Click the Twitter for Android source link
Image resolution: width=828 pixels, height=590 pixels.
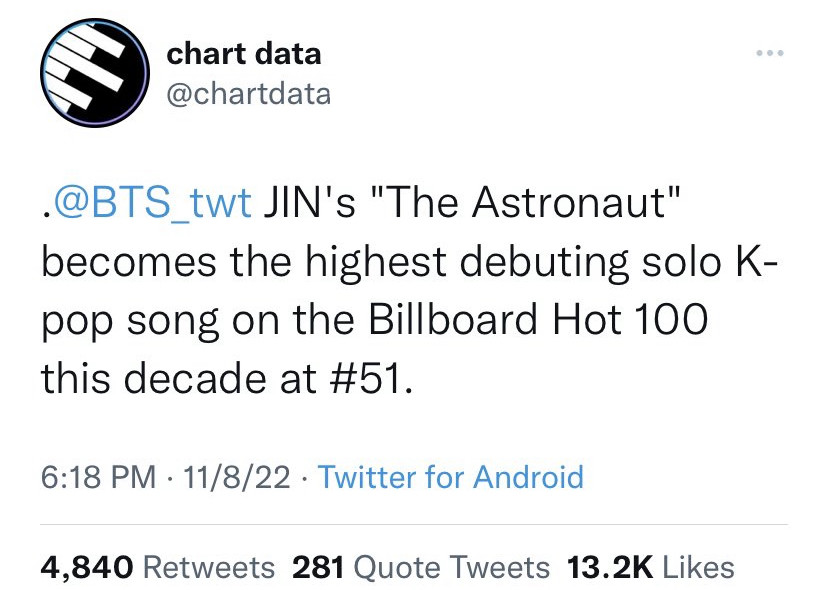coord(450,477)
